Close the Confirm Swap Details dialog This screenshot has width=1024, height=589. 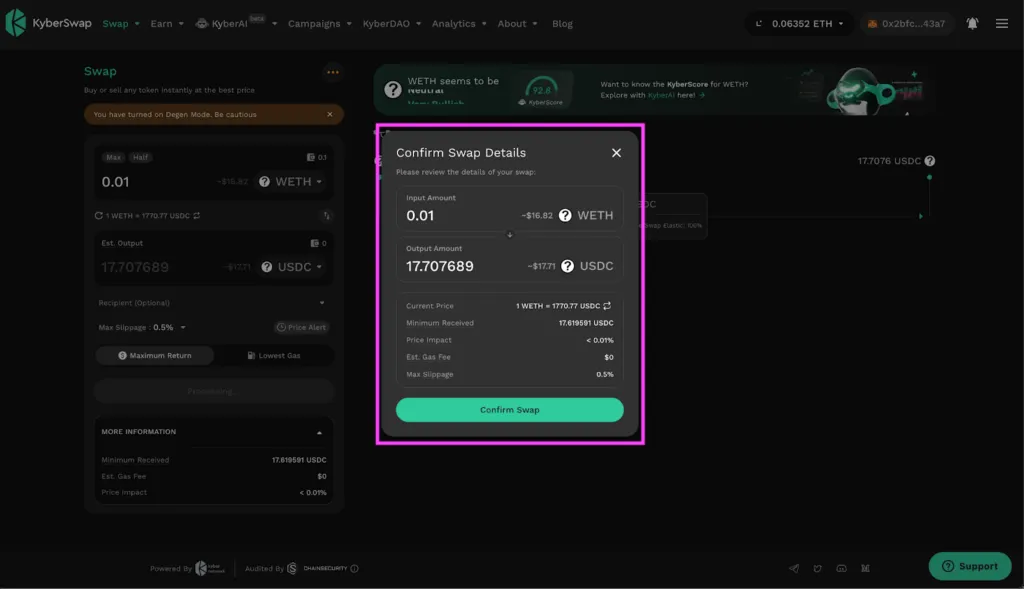(x=616, y=153)
